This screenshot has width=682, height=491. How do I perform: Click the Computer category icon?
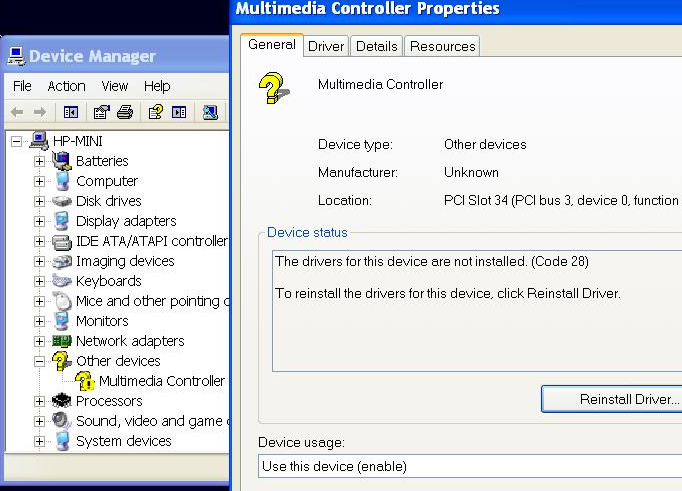63,181
